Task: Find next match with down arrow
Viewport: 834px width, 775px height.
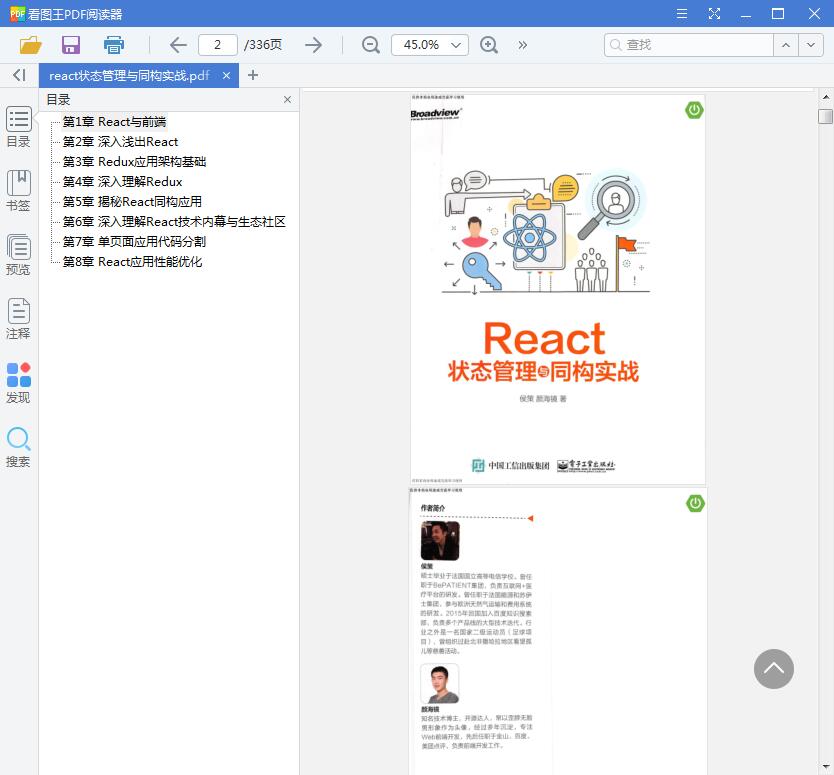Action: pos(811,45)
